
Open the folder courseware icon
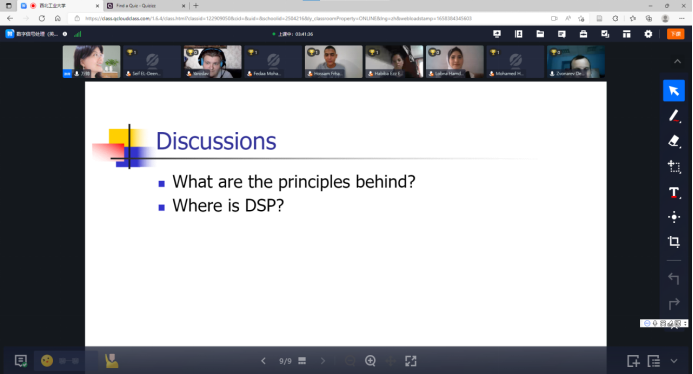click(x=540, y=34)
